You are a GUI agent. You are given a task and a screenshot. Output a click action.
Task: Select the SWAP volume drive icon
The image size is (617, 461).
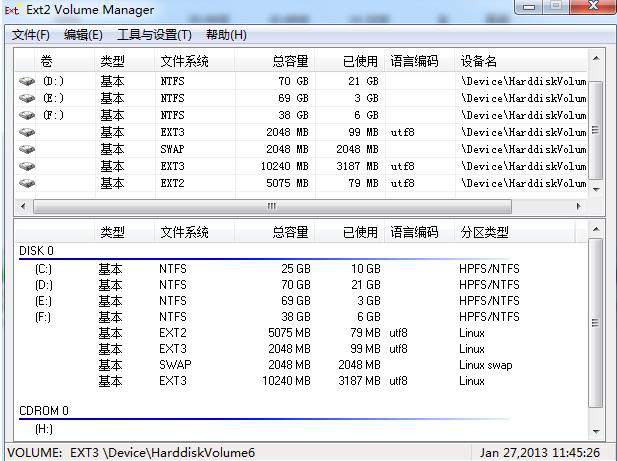(x=27, y=149)
